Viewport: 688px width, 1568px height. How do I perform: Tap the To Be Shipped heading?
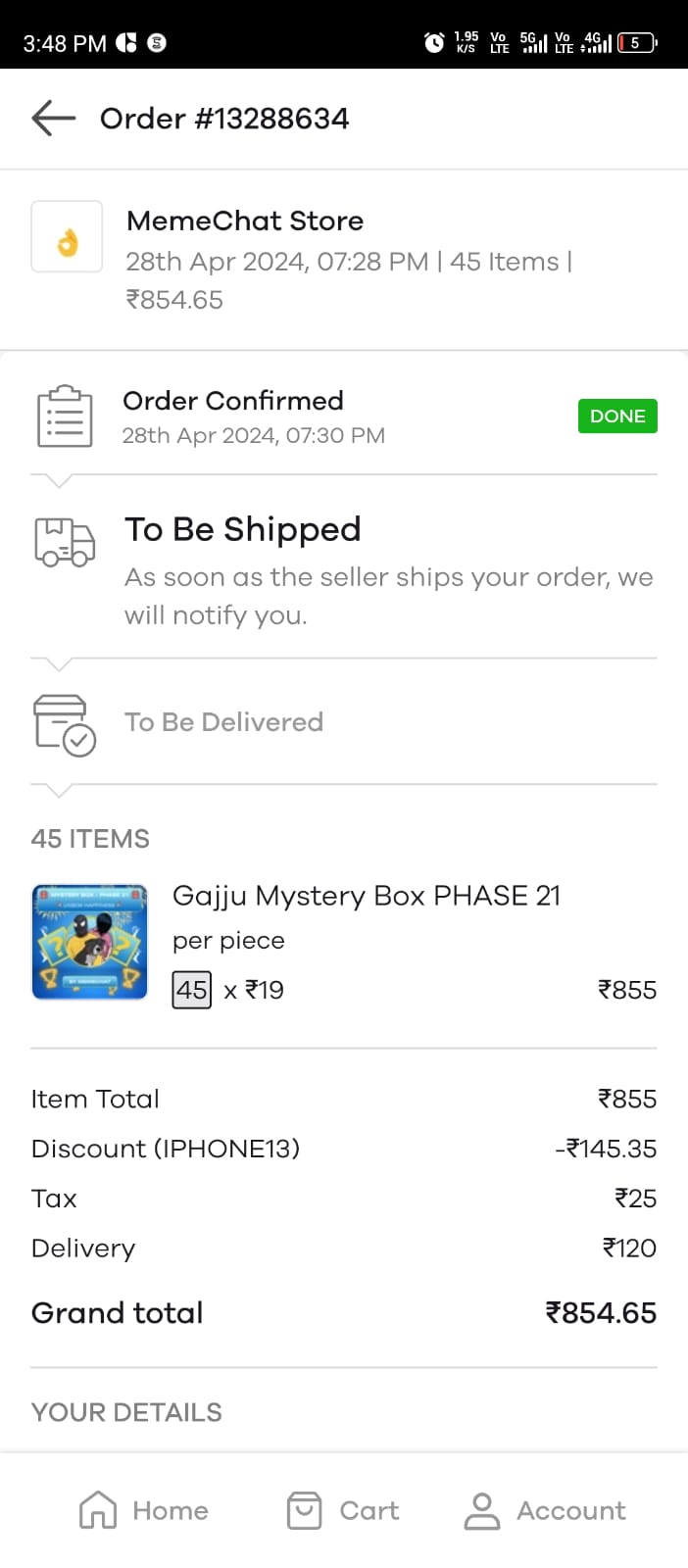coord(243,529)
